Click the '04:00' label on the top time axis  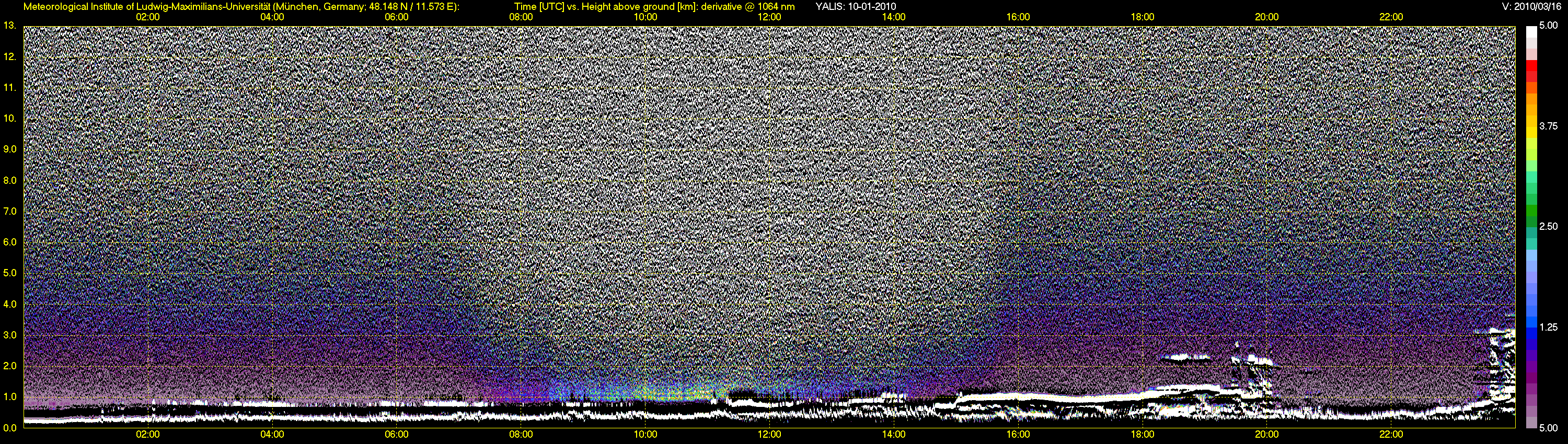point(272,17)
